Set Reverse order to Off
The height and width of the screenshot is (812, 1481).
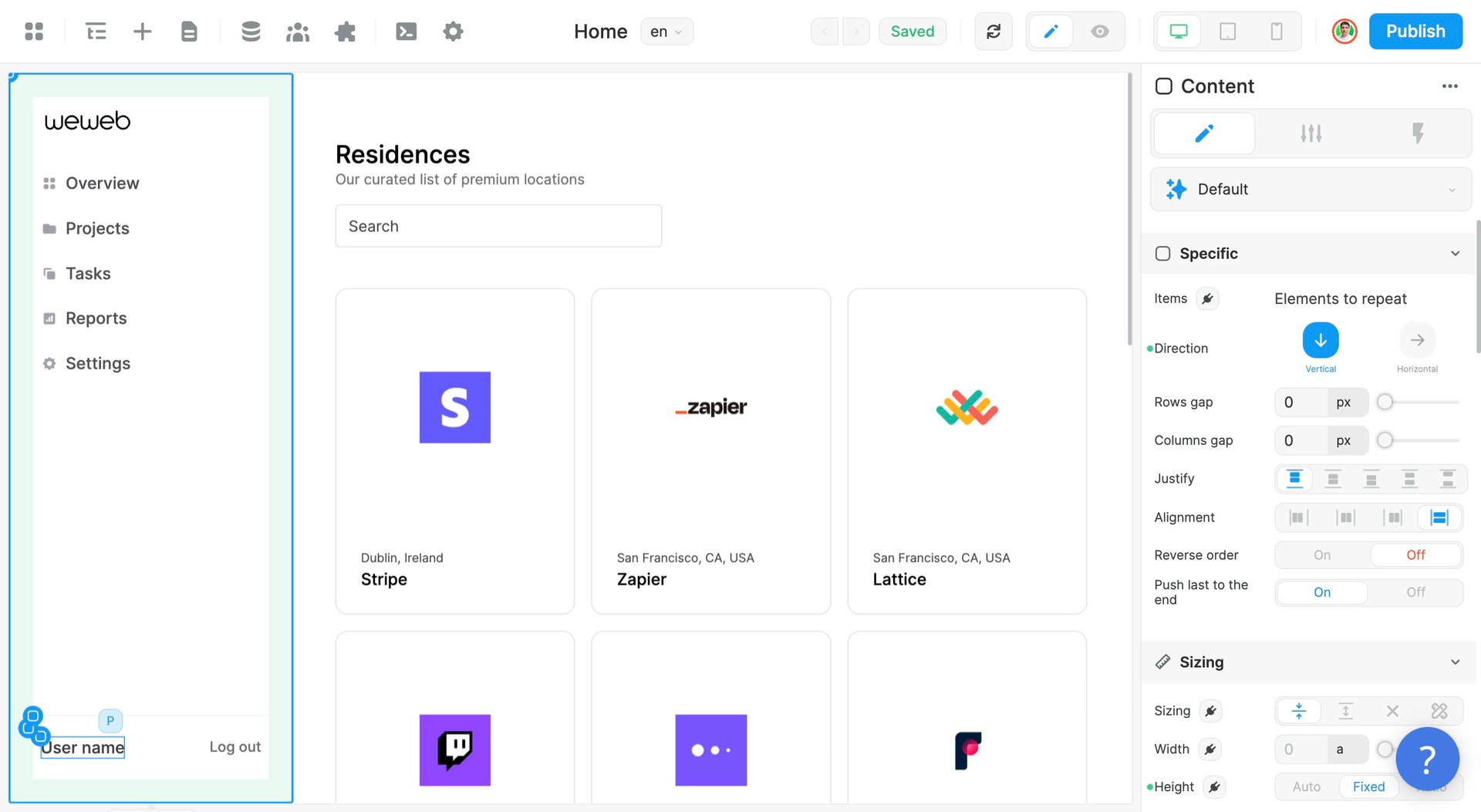tap(1415, 555)
